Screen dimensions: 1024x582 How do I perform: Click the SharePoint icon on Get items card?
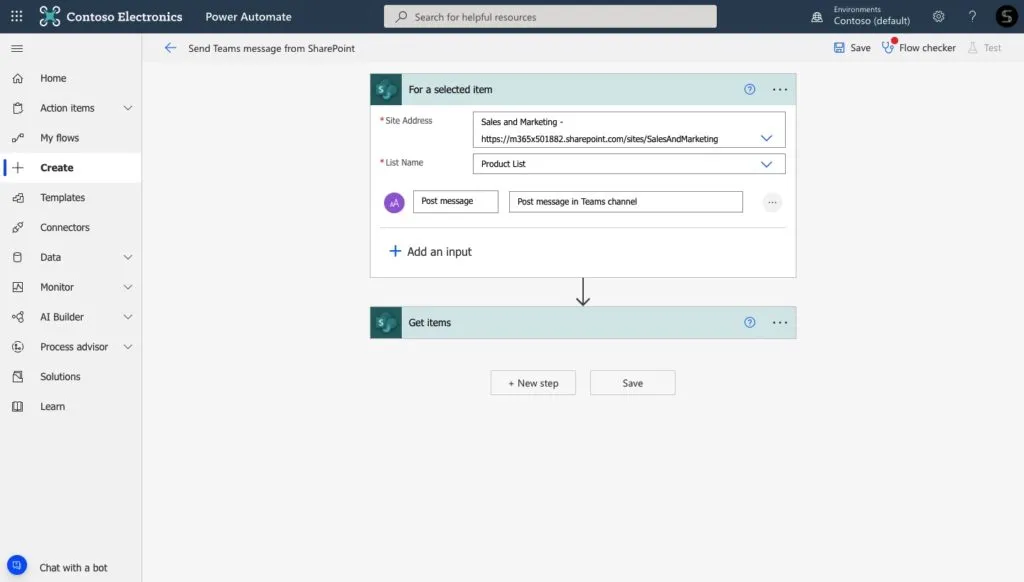click(386, 323)
